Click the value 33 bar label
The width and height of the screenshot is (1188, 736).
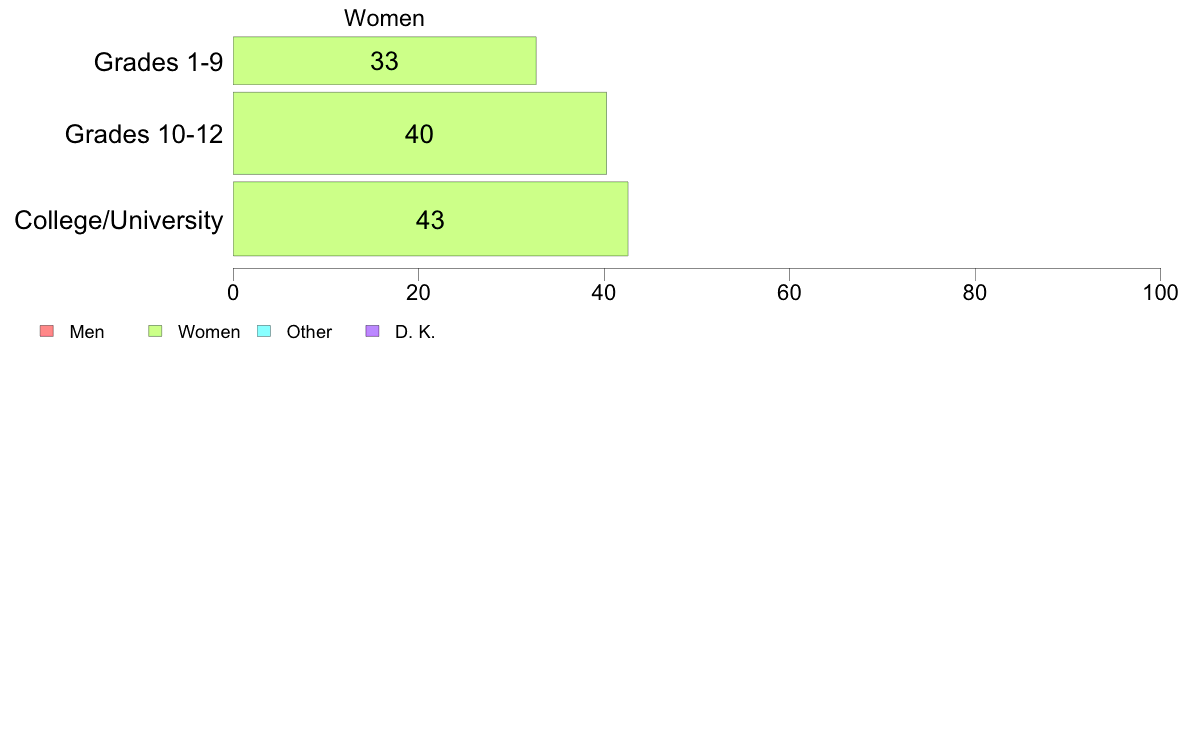(384, 61)
